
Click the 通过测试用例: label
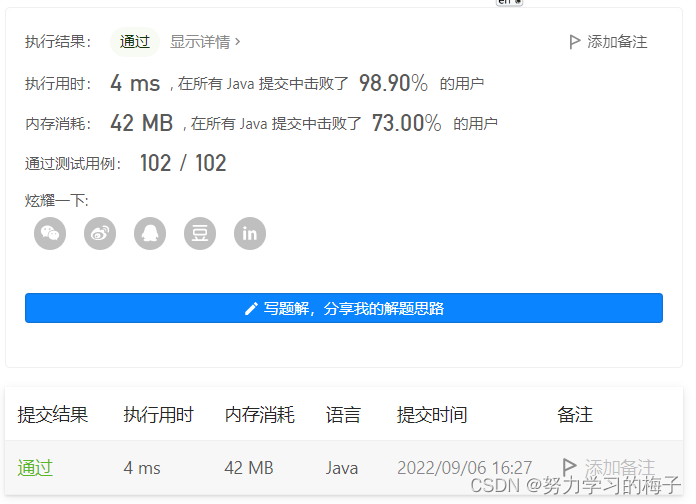click(x=73, y=163)
